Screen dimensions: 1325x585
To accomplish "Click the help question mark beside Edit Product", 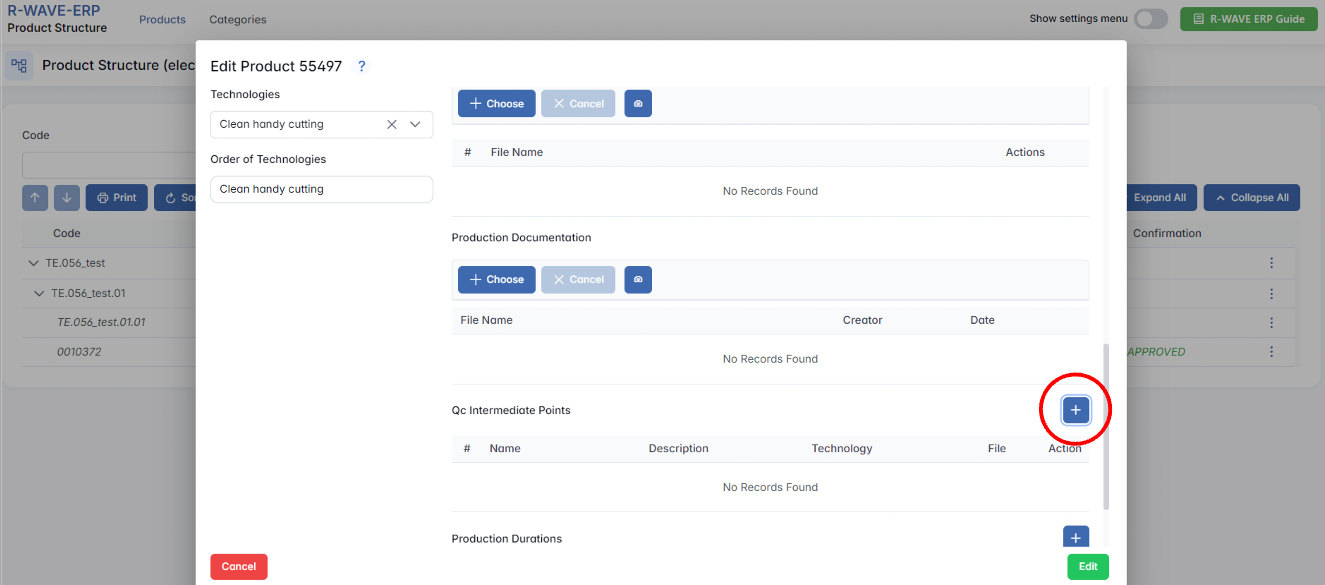I will tap(362, 66).
